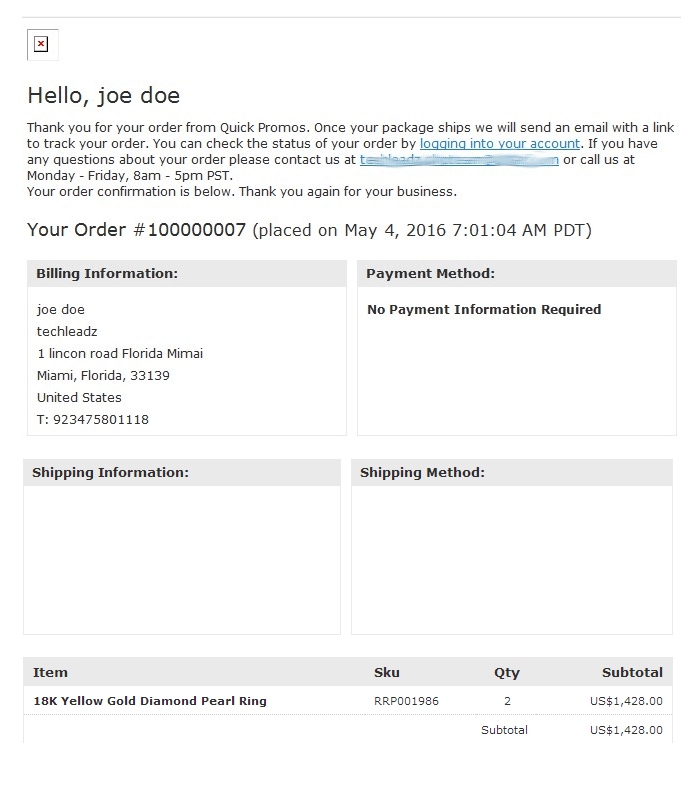
Task: Click 'No Payment Information Required' text
Action: pos(484,310)
